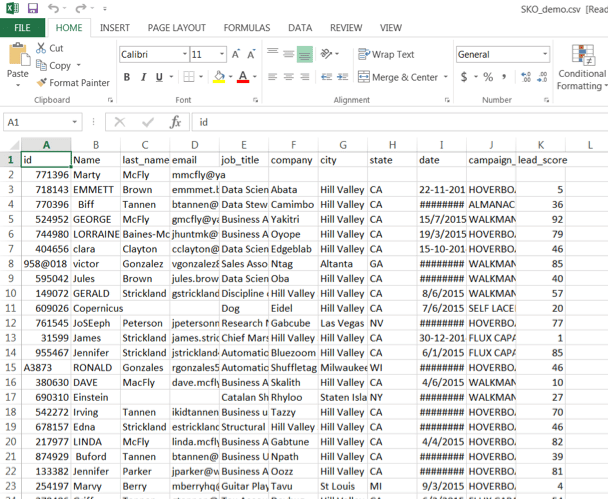The image size is (608, 499).
Task: Click the Orientation text rotation icon
Action: tap(326, 54)
